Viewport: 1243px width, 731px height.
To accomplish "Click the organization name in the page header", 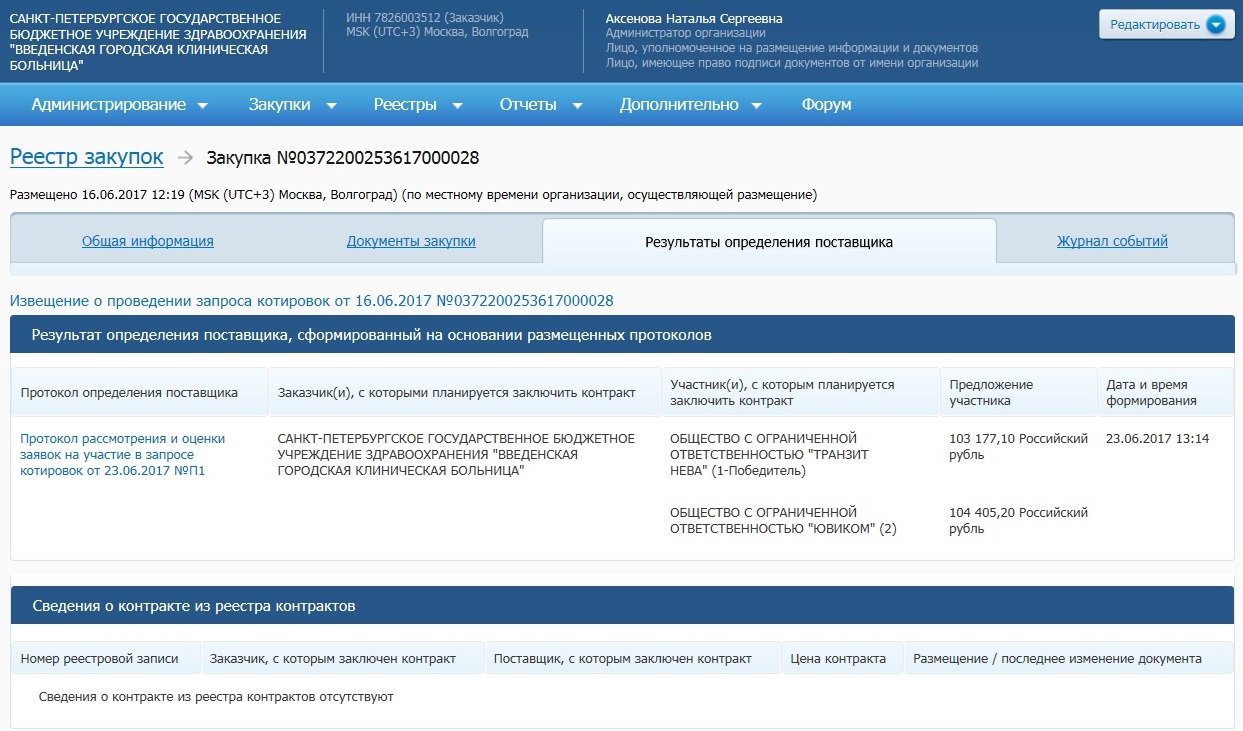I will pyautogui.click(x=158, y=42).
